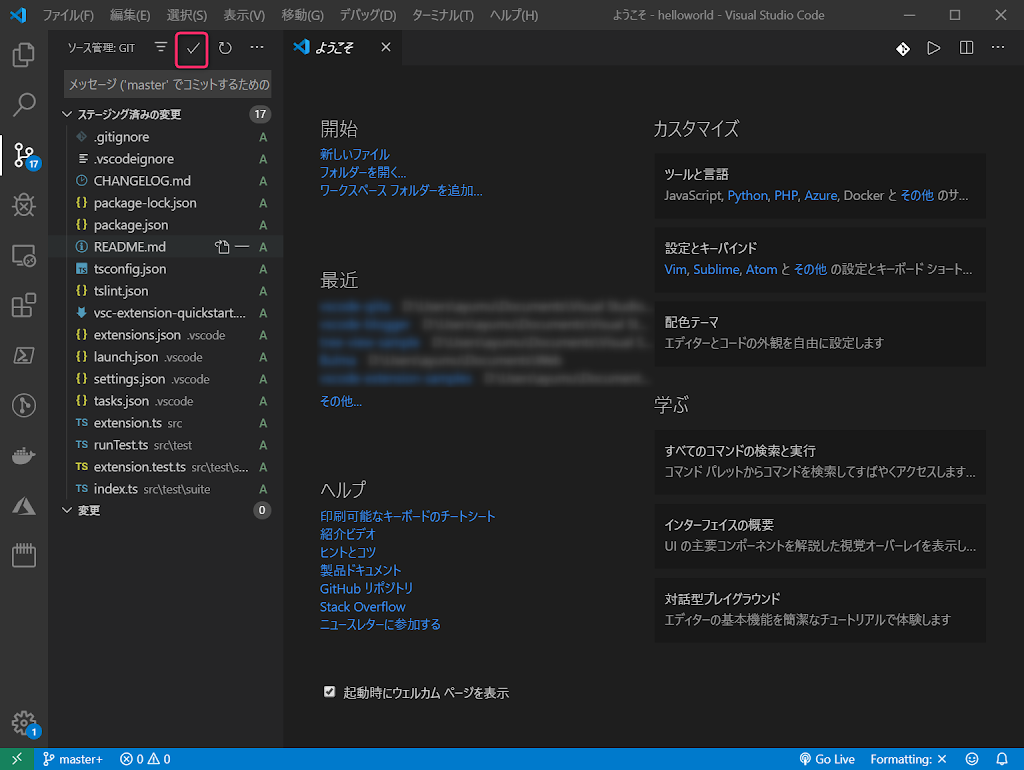The height and width of the screenshot is (770, 1024).
Task: Open the Azure icon in activity bar
Action: coord(24,505)
